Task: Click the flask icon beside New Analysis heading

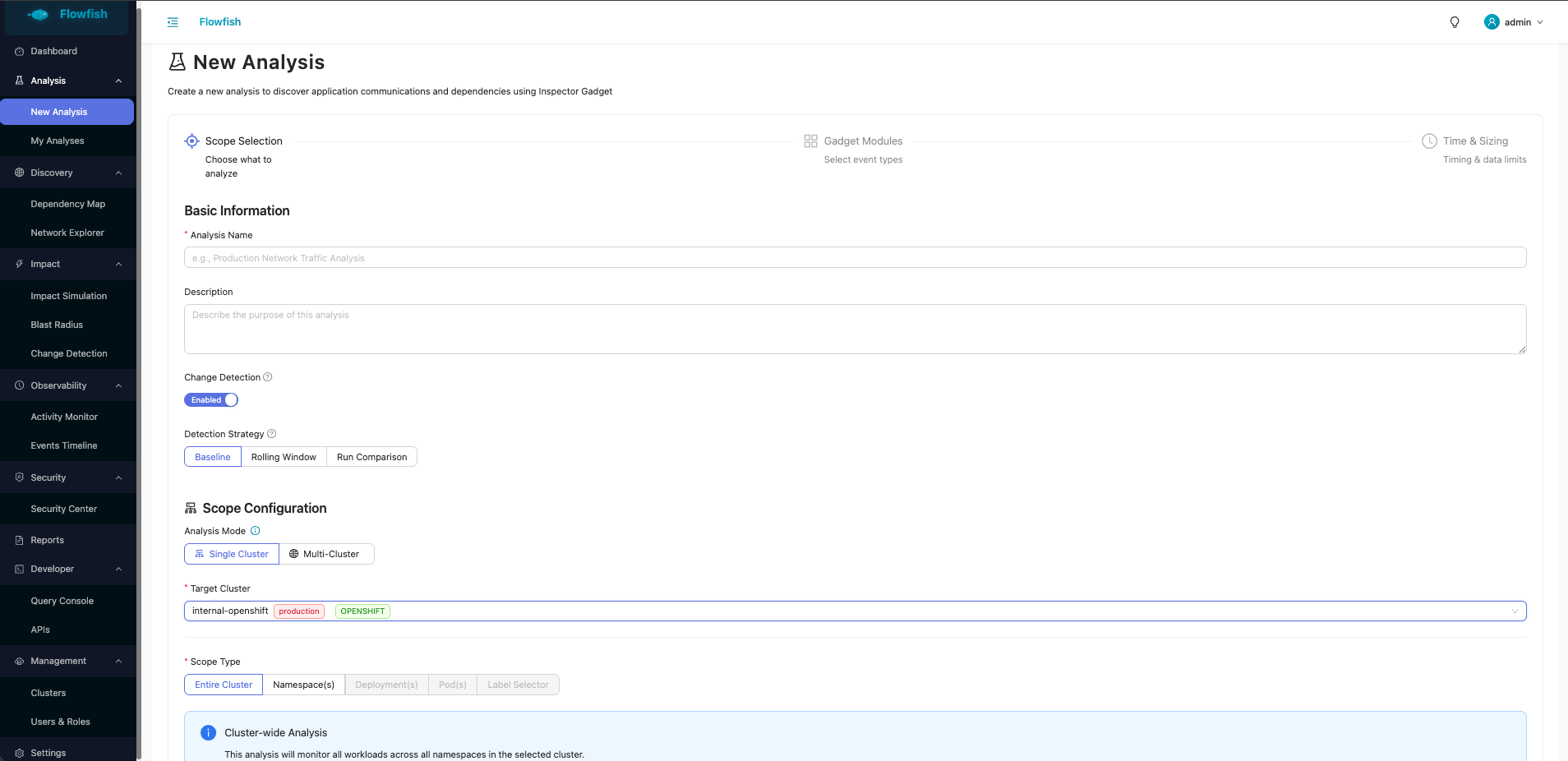Action: click(x=177, y=62)
